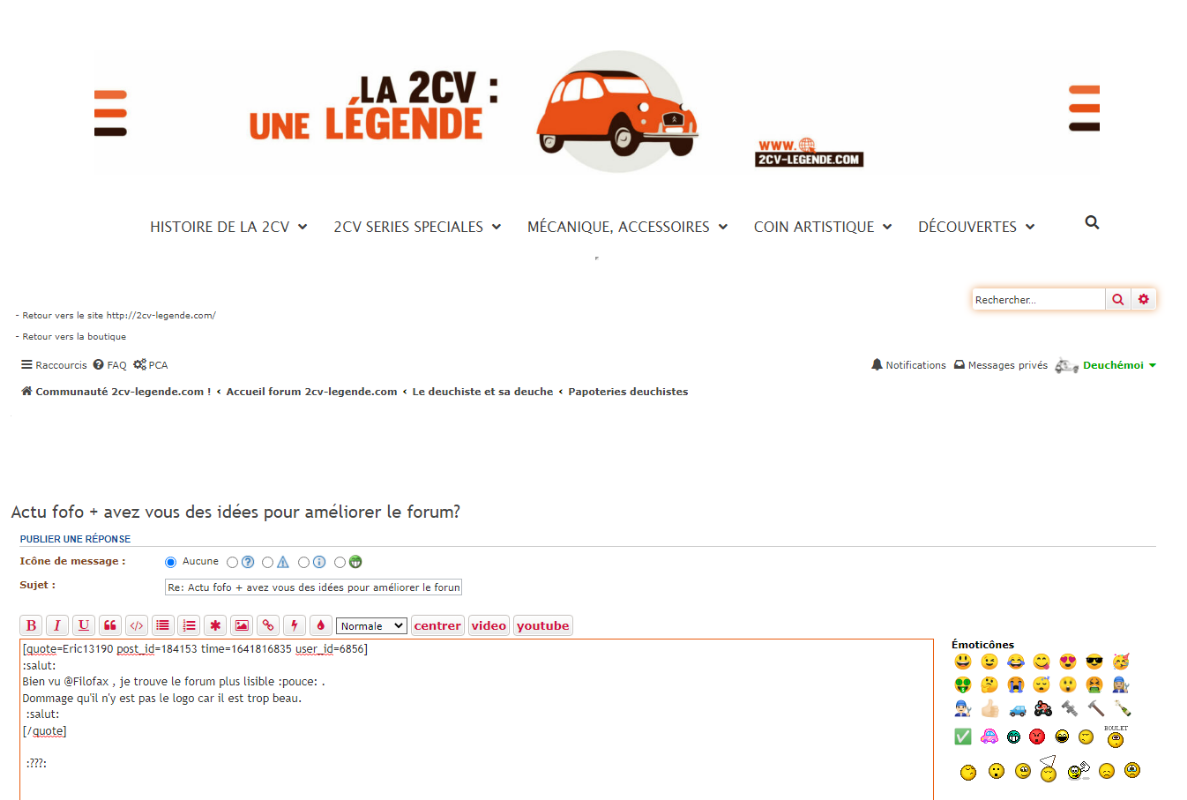This screenshot has height=800, width=1187.
Task: Open the COIN ARTISTIQUE menu
Action: tap(821, 227)
